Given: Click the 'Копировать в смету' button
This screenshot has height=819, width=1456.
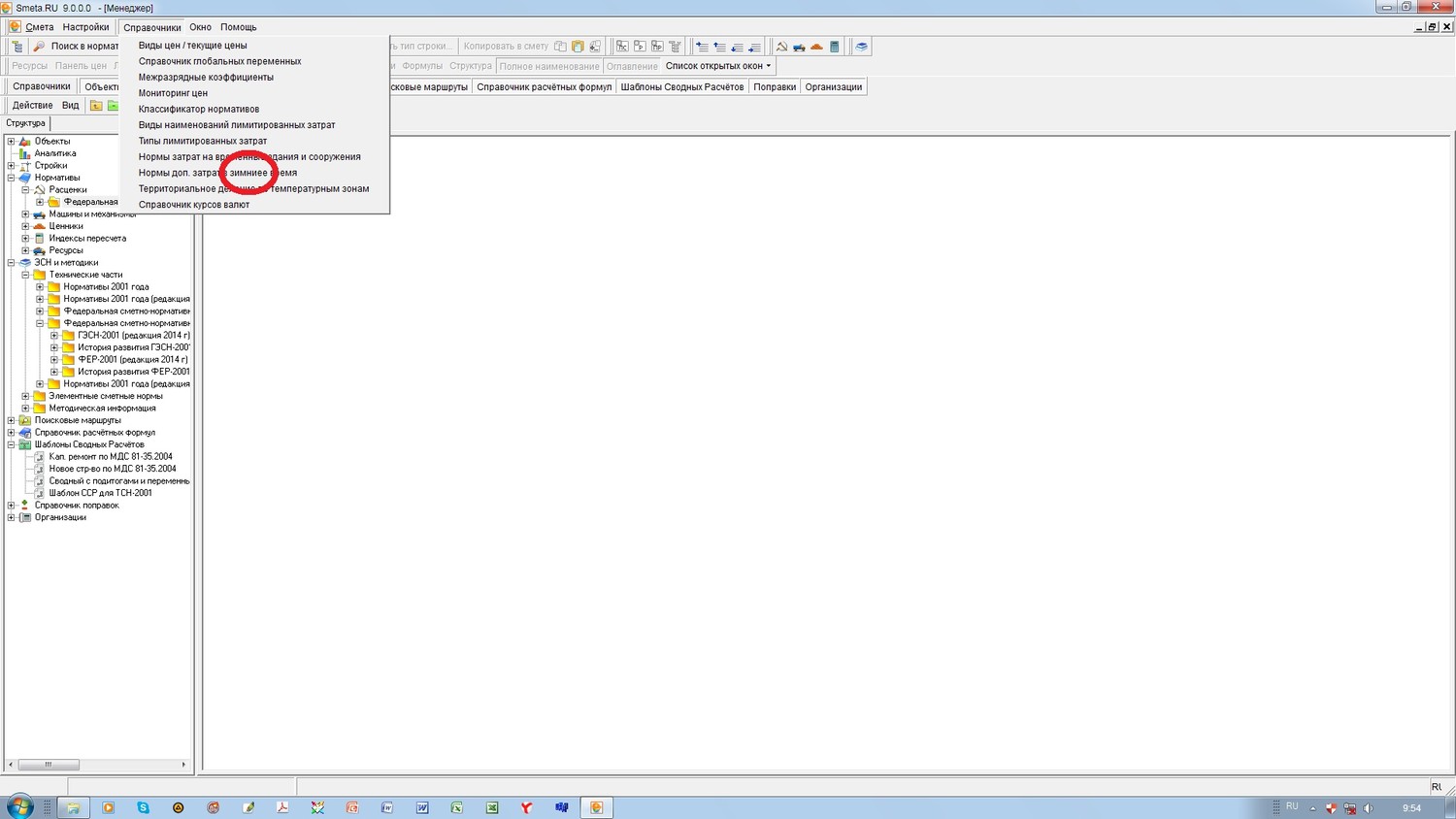Looking at the screenshot, I should 506,47.
